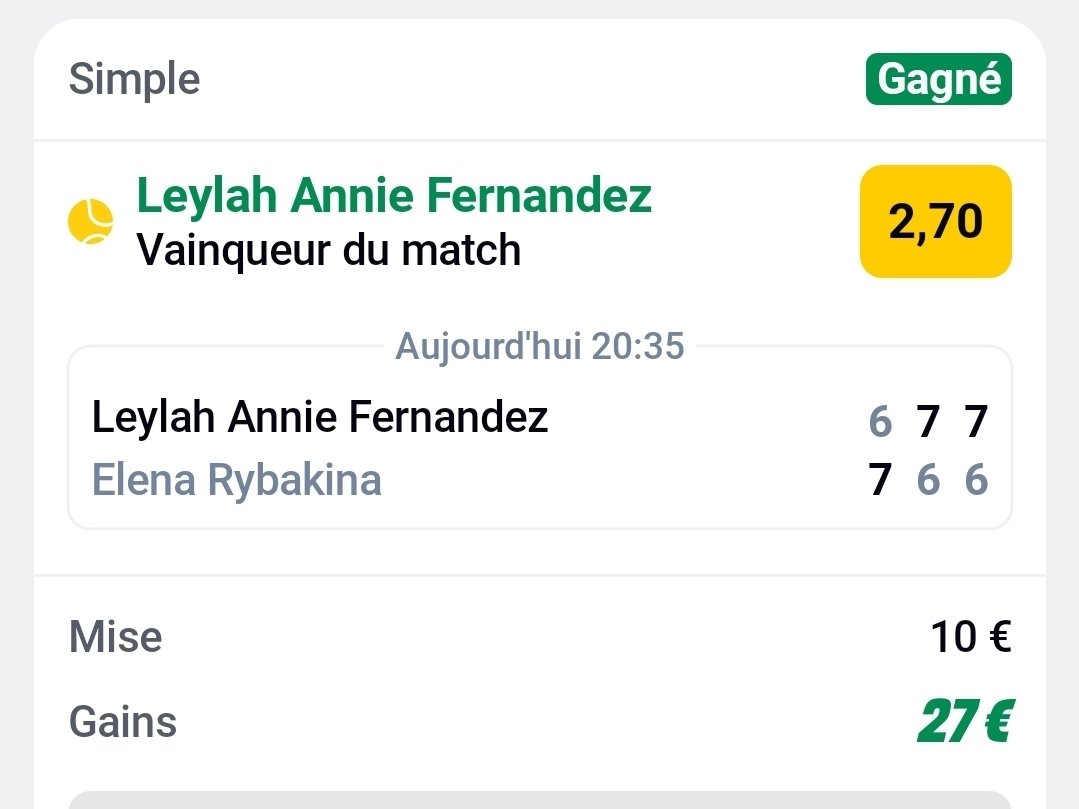Tap the green Gagné status badge
This screenshot has height=809, width=1079.
point(938,80)
